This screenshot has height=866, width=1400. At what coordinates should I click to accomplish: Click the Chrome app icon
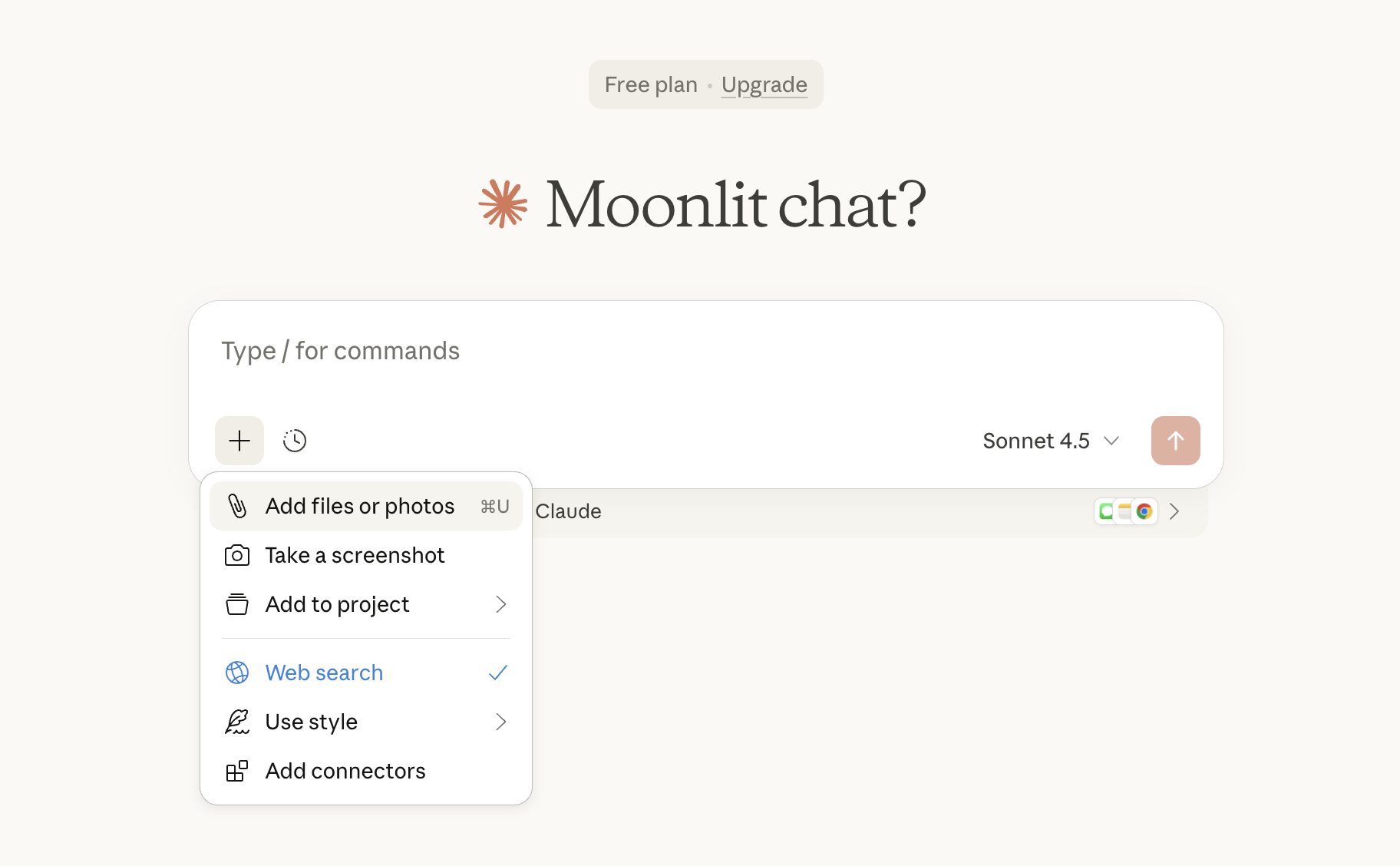1144,511
